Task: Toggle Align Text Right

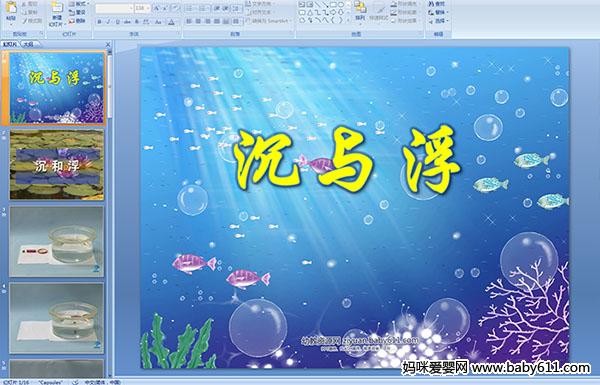Action: point(207,21)
